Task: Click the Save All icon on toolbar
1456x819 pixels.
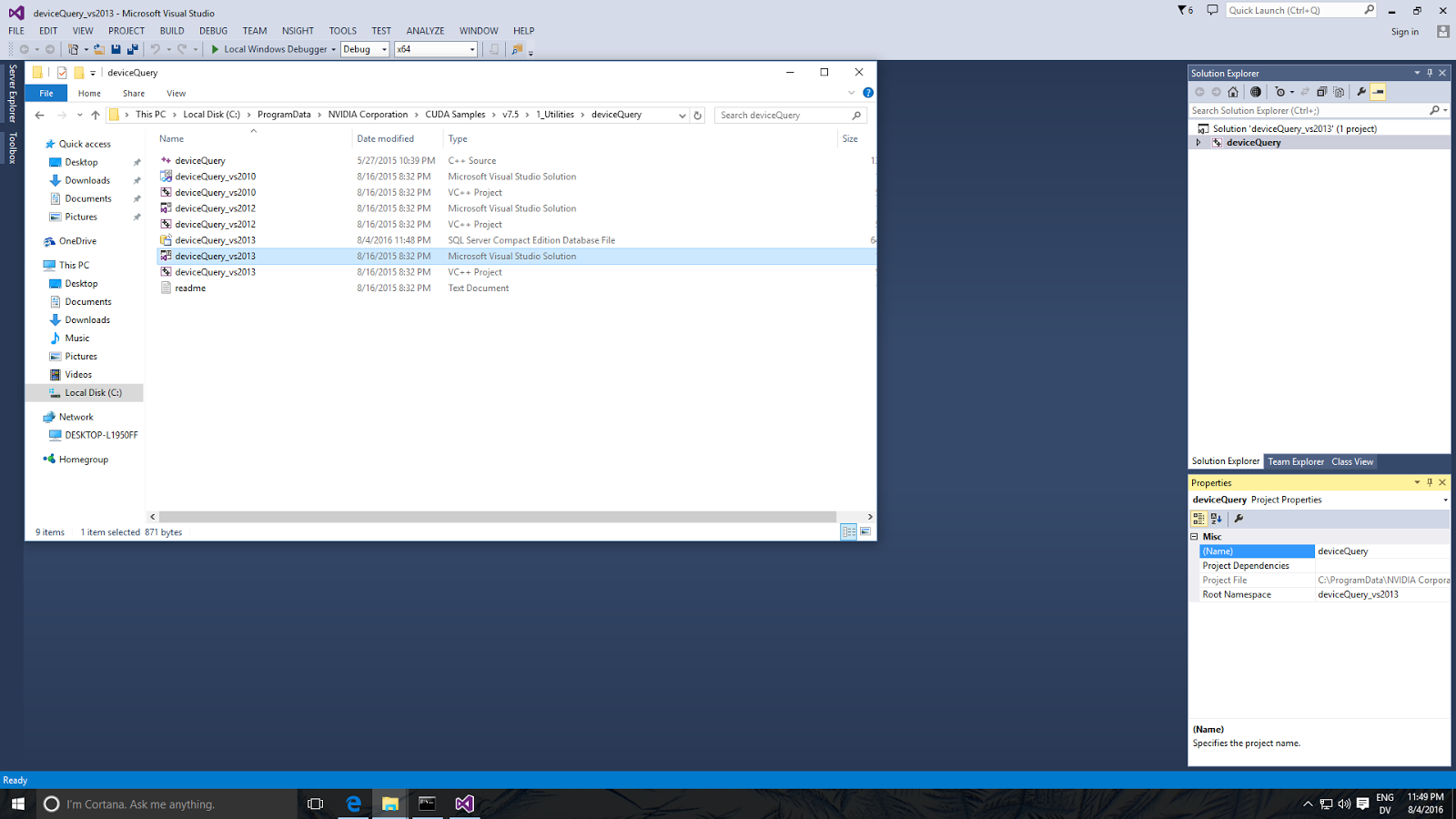Action: [134, 49]
